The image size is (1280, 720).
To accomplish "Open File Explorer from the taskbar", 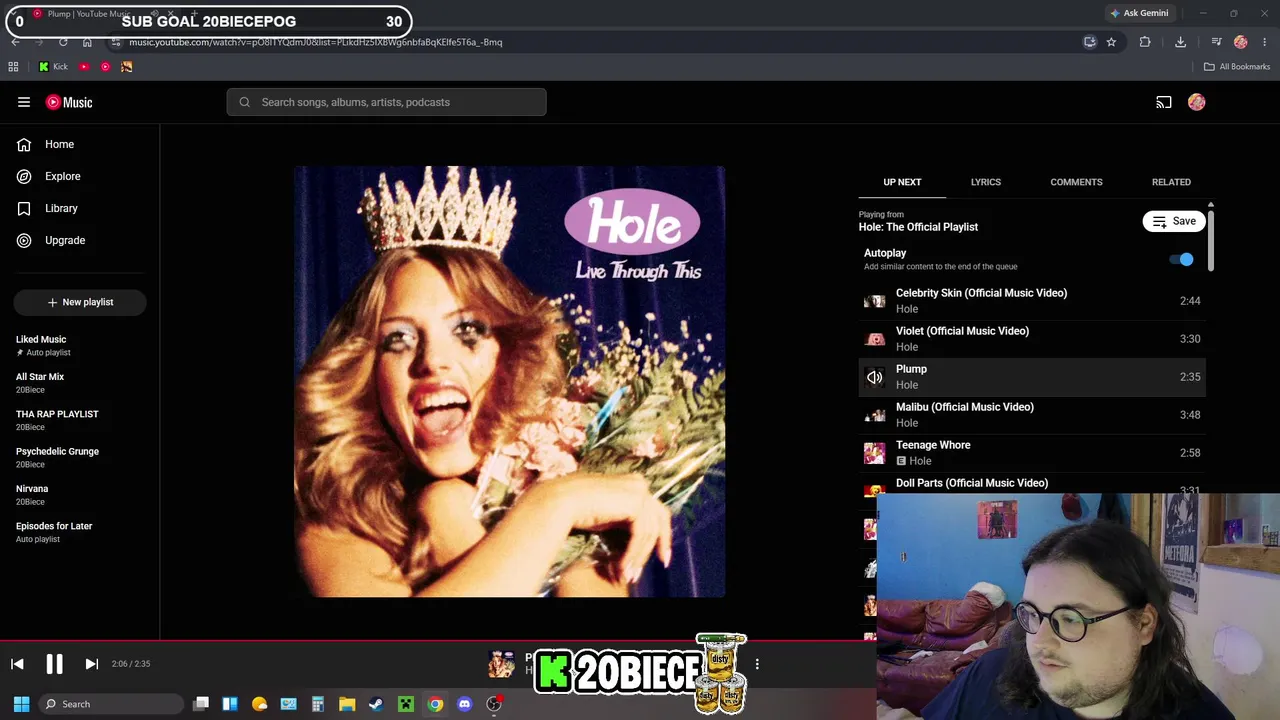I will [347, 704].
